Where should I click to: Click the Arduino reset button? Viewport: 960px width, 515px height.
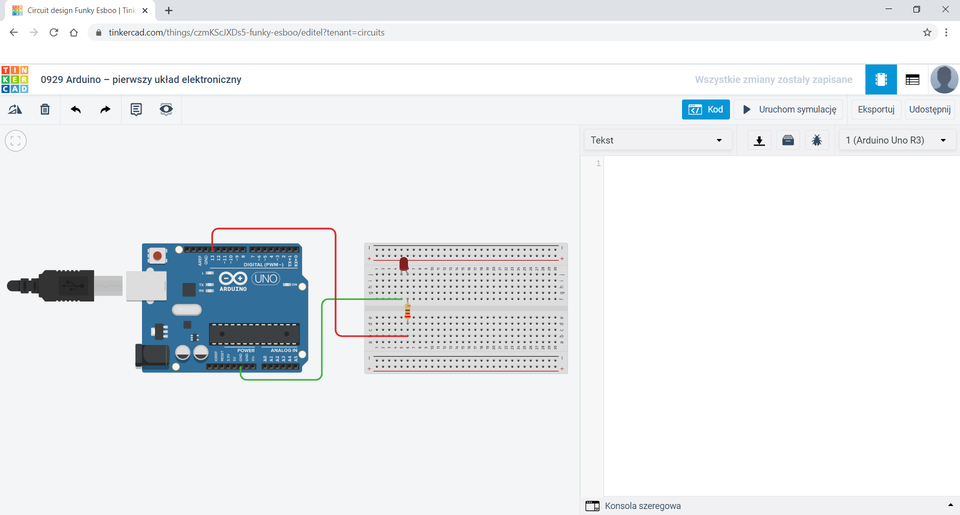click(x=157, y=255)
